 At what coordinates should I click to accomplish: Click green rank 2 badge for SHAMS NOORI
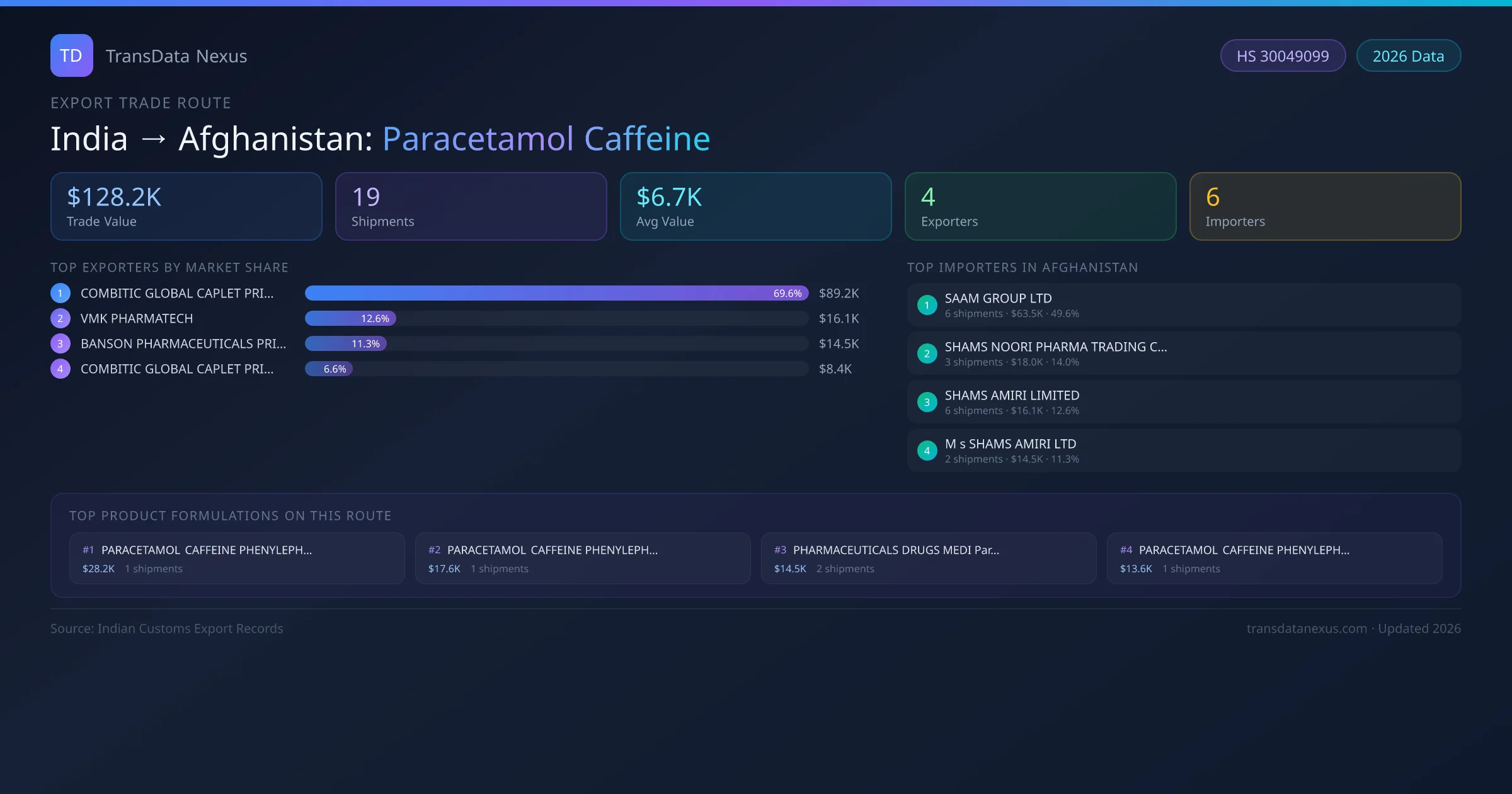pos(927,354)
